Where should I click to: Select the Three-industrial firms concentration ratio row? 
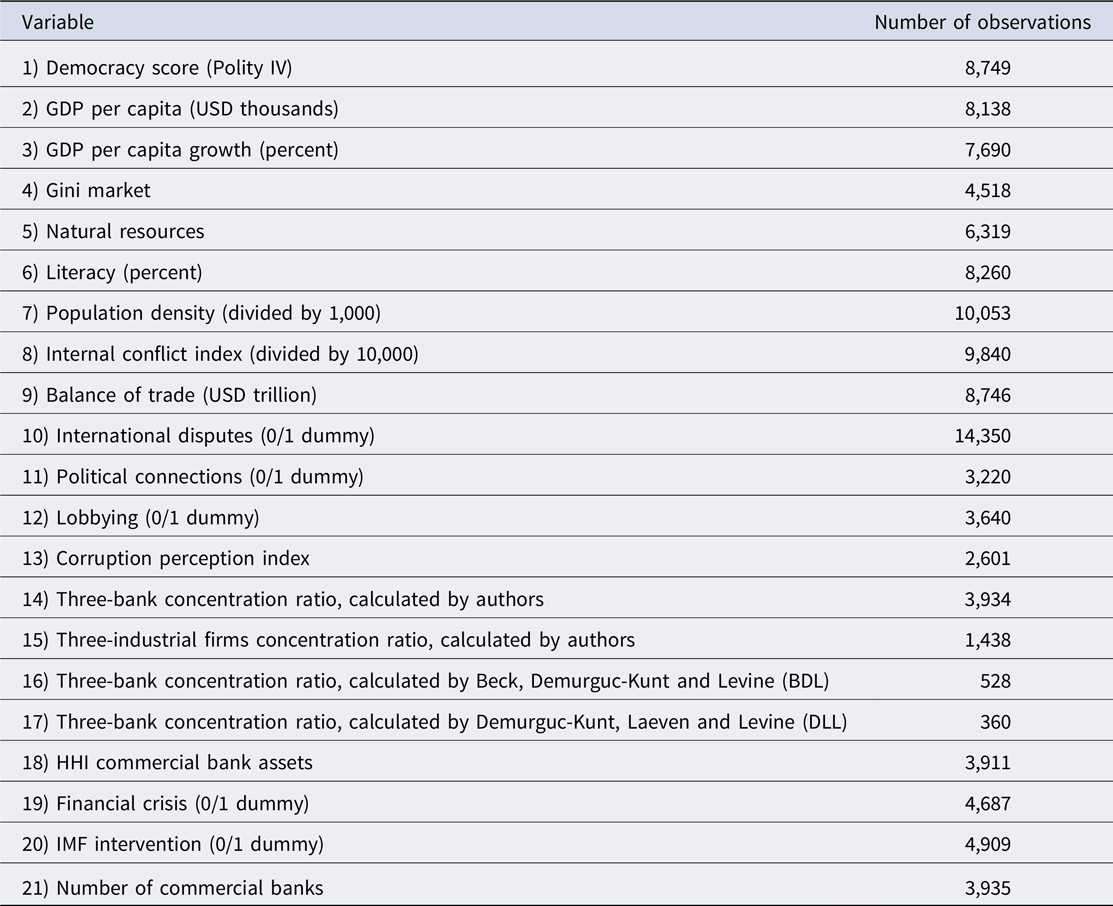556,640
